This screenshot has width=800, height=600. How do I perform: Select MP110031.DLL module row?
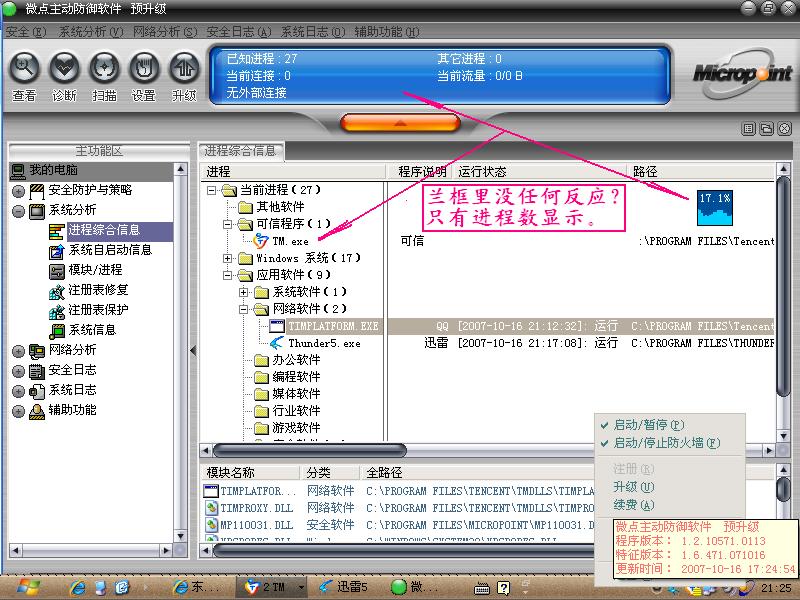(399, 524)
